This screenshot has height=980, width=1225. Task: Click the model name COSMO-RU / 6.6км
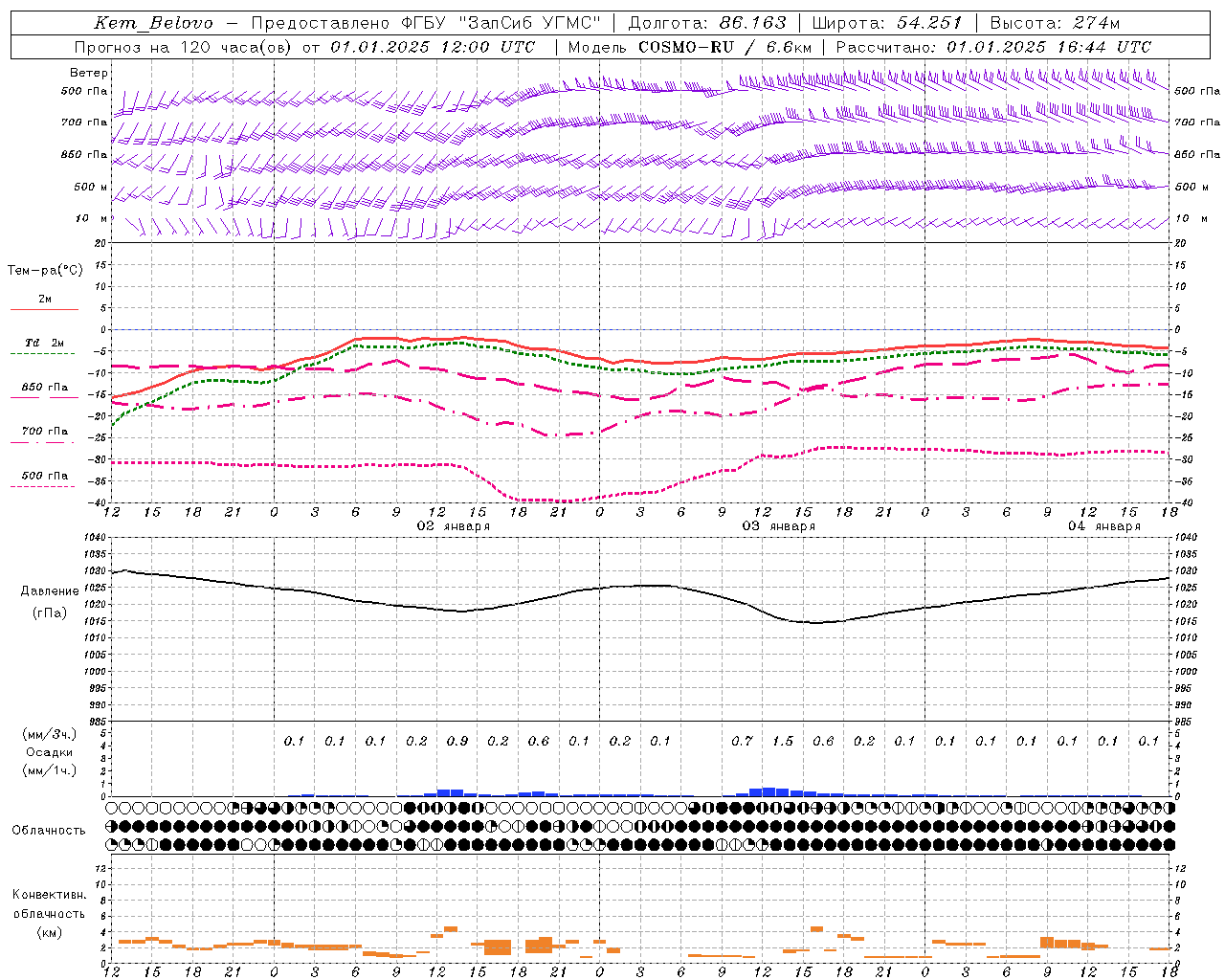pos(724,47)
